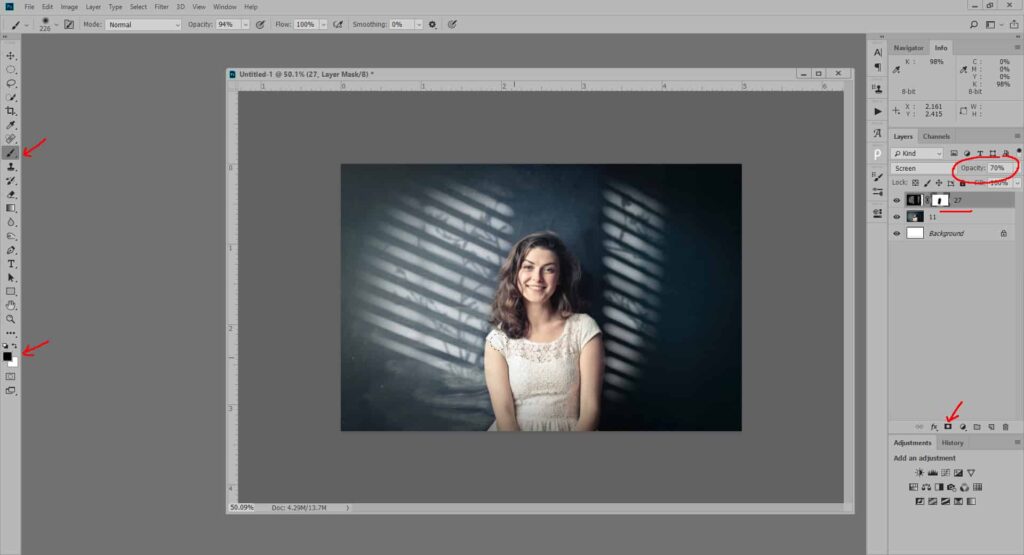Open the Filter menu
1024x555 pixels.
(161, 7)
